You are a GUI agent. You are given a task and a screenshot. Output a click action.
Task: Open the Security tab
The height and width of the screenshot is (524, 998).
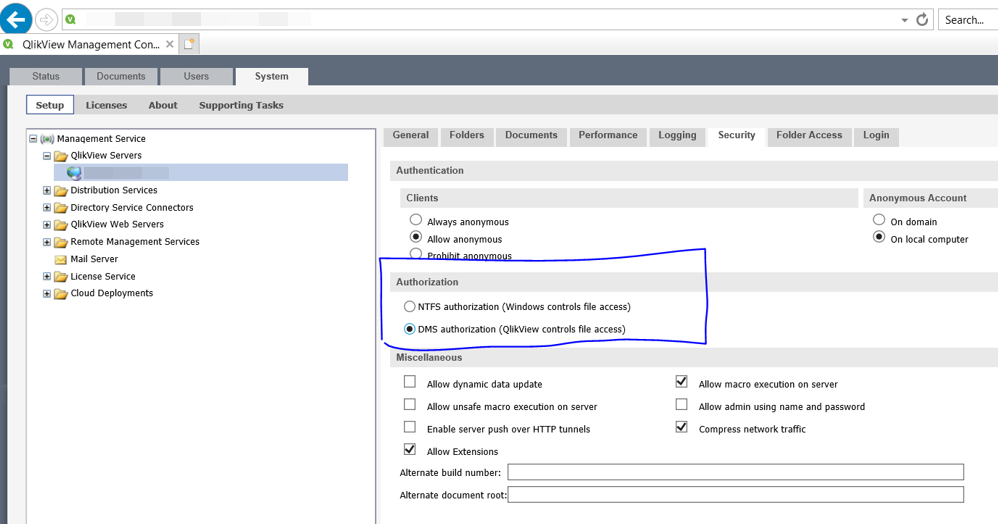pos(736,135)
